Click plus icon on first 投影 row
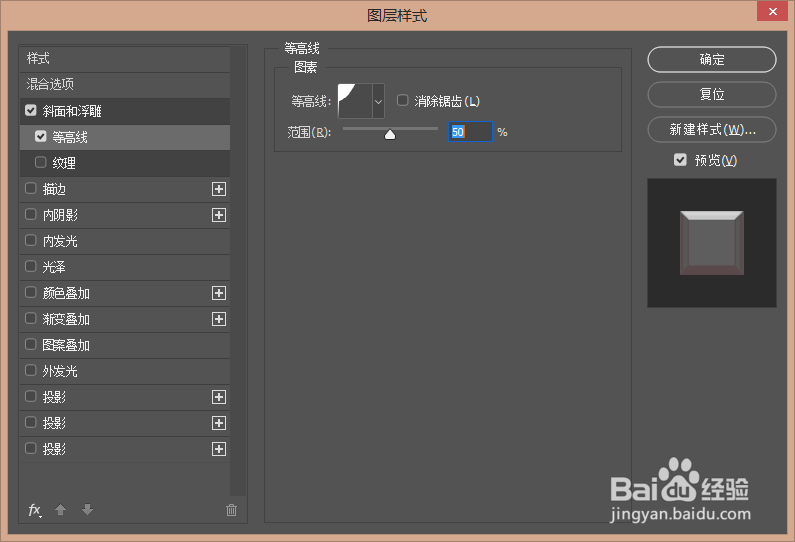The image size is (795, 542). (219, 397)
